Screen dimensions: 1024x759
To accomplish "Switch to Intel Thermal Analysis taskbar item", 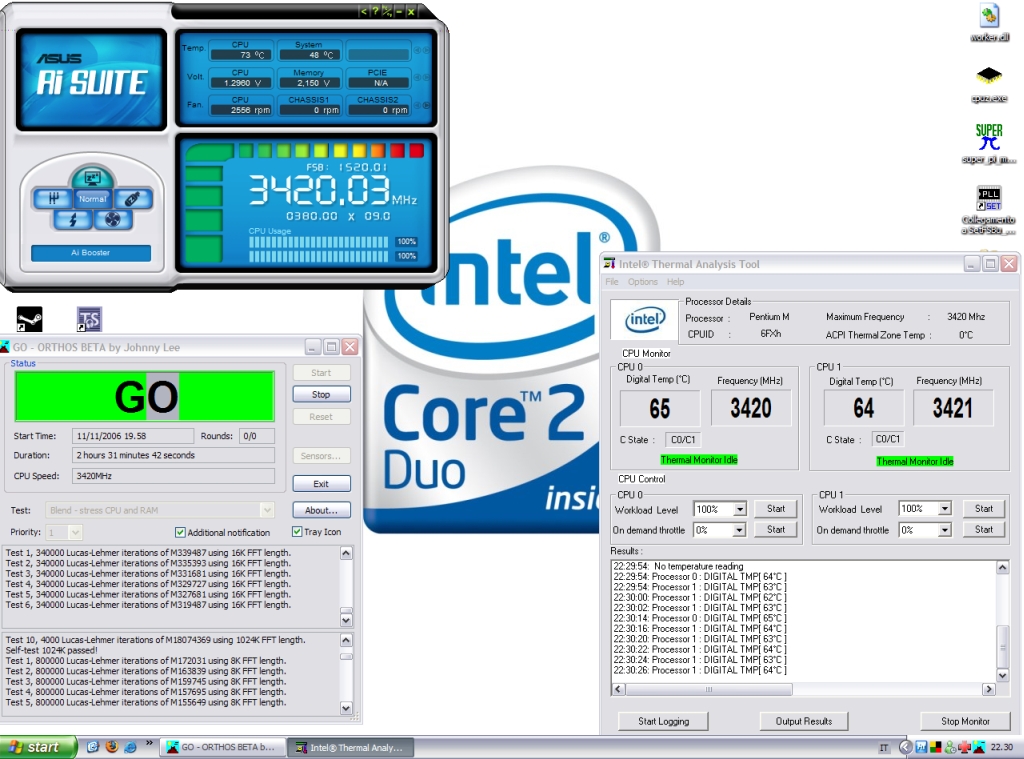I will (350, 747).
